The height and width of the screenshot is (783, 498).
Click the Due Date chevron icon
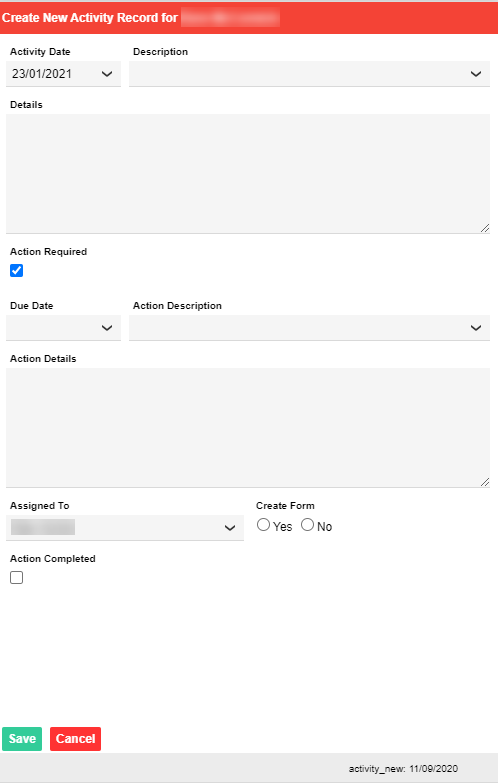107,328
